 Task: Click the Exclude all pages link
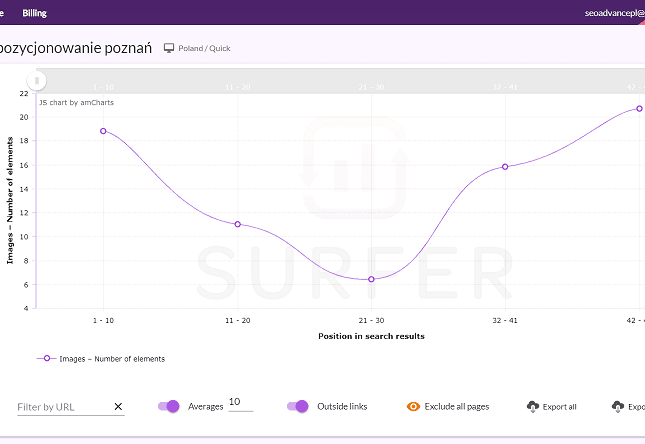coord(457,407)
